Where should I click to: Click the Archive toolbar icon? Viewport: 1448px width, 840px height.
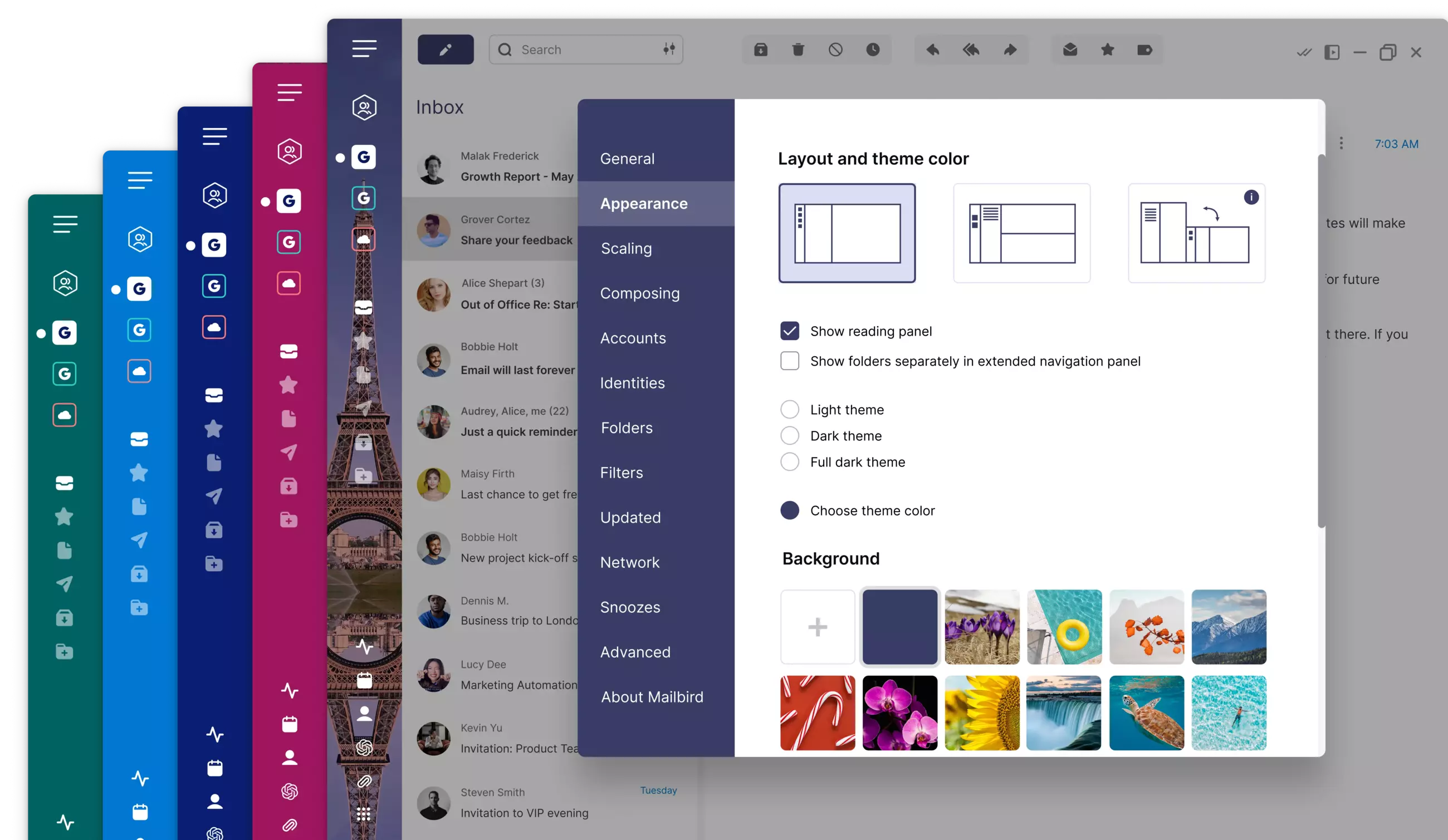(761, 50)
